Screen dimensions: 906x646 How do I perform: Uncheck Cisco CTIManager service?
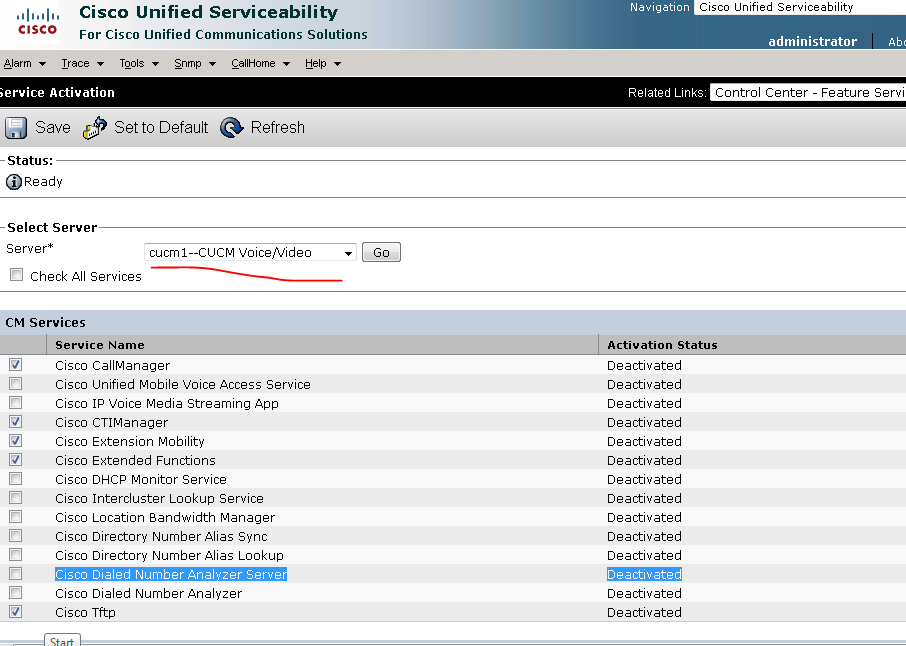16,422
